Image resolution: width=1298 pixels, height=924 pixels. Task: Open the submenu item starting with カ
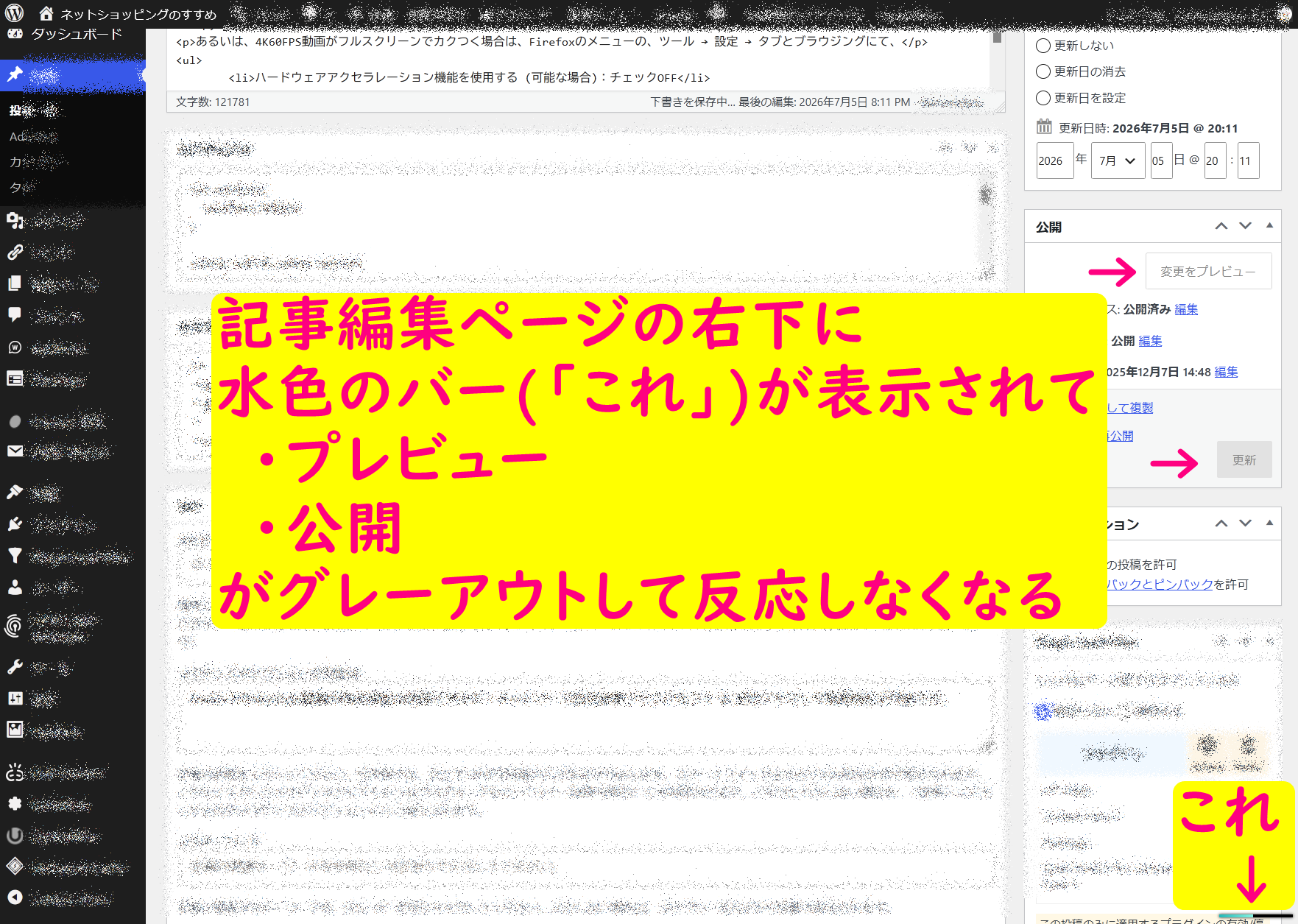pyautogui.click(x=37, y=161)
